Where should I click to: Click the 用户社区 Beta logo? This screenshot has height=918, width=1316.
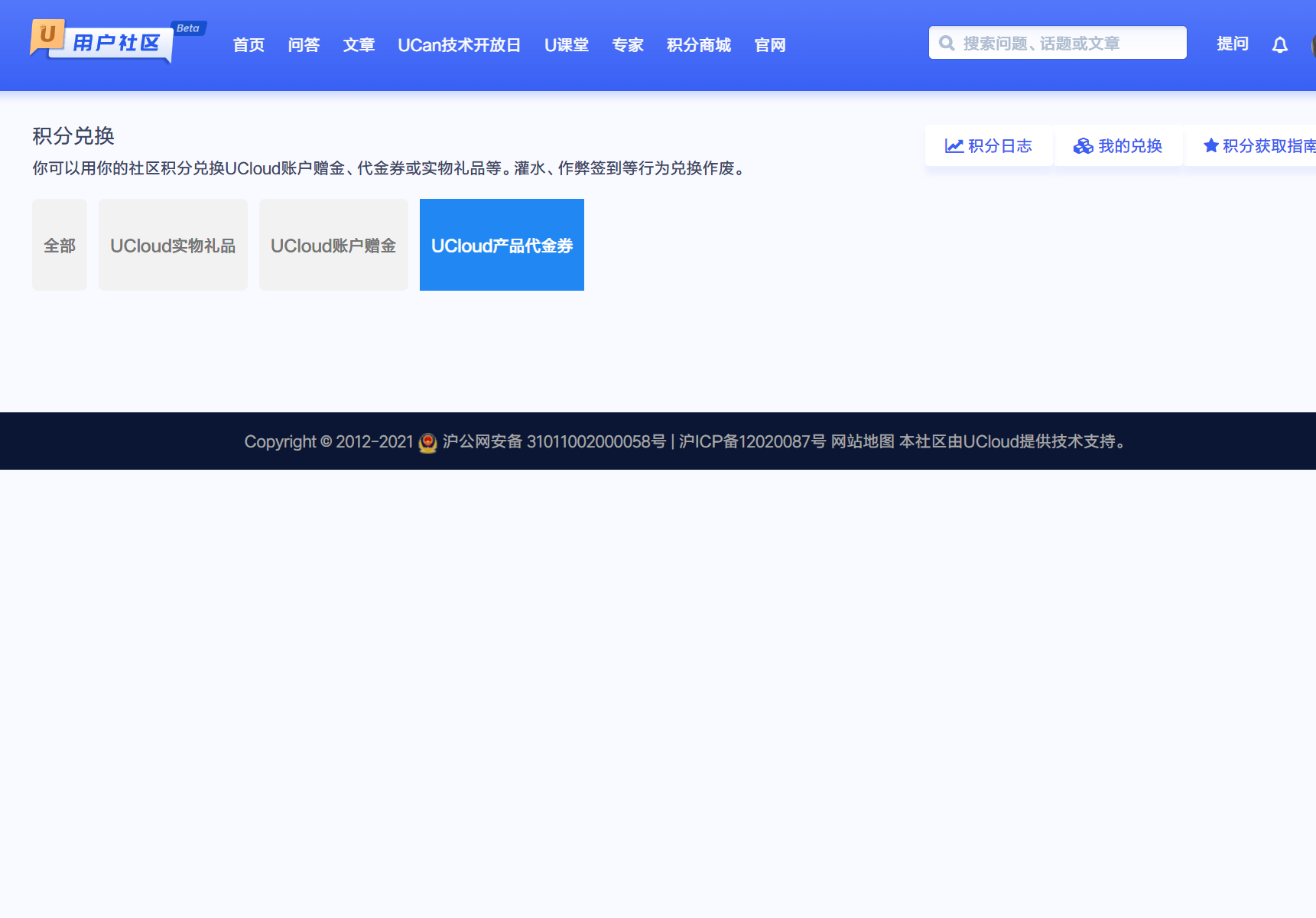(118, 41)
